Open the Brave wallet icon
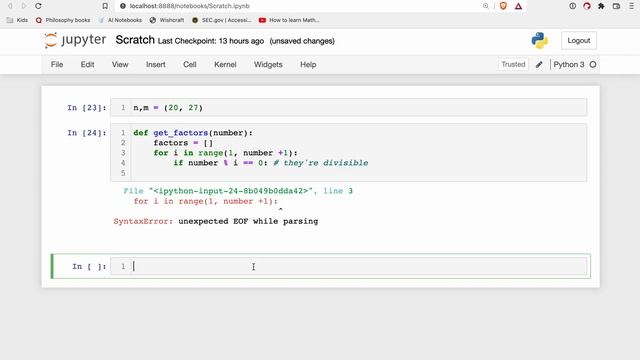640x360 pixels. 616,6
